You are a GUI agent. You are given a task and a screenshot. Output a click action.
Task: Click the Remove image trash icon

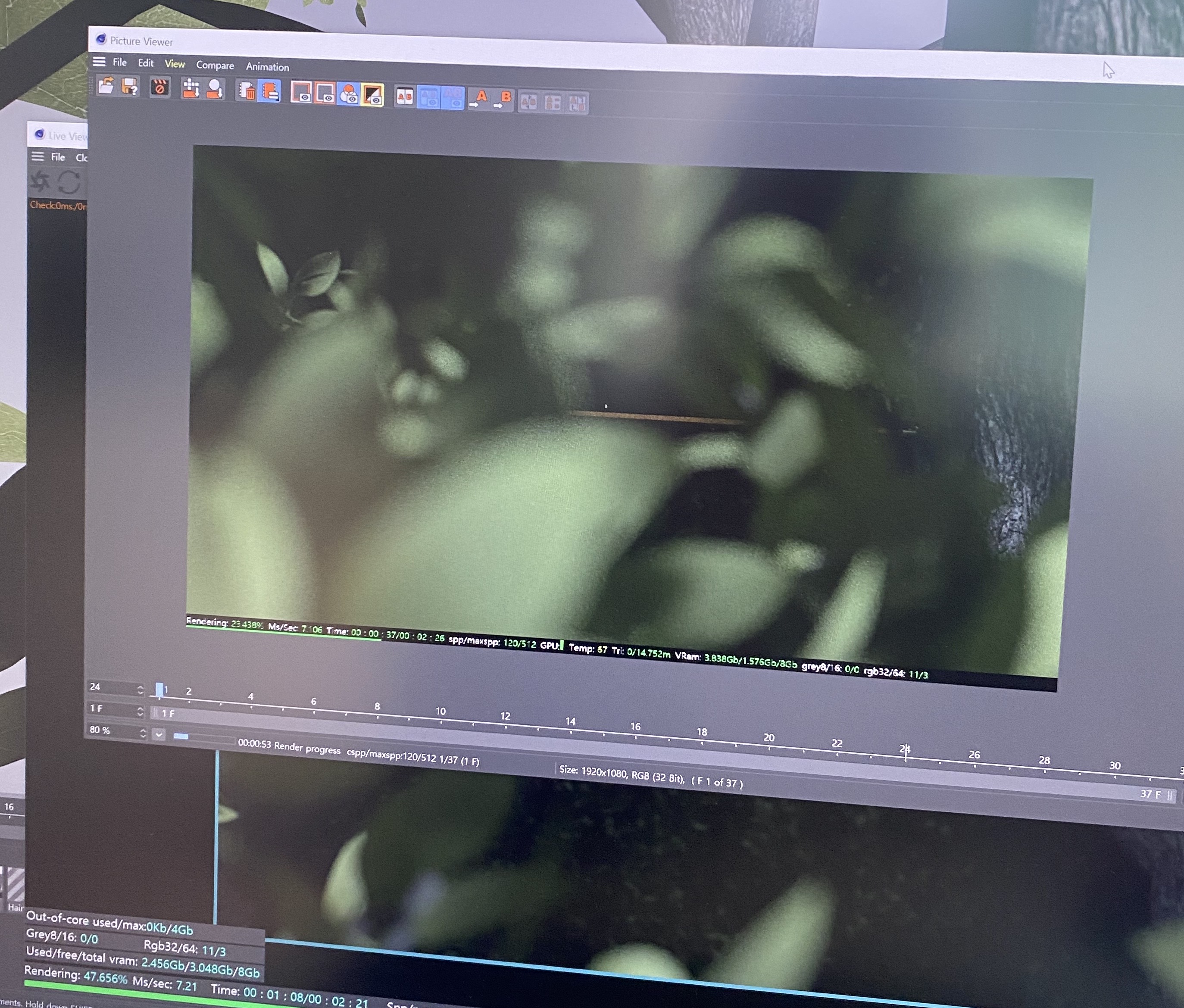click(247, 91)
